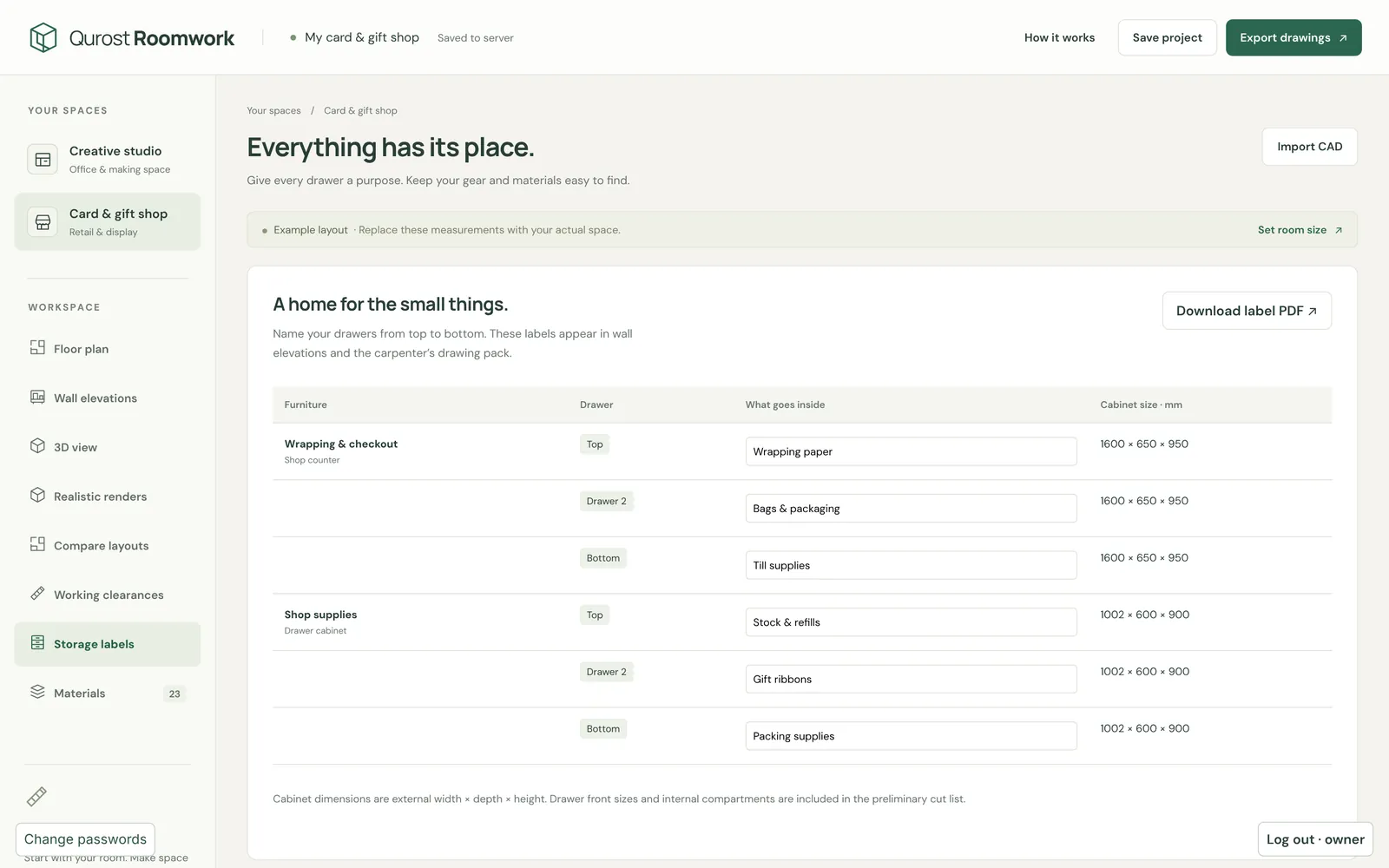Click the Card & gift shop storefront icon
The width and height of the screenshot is (1389, 868).
[43, 222]
